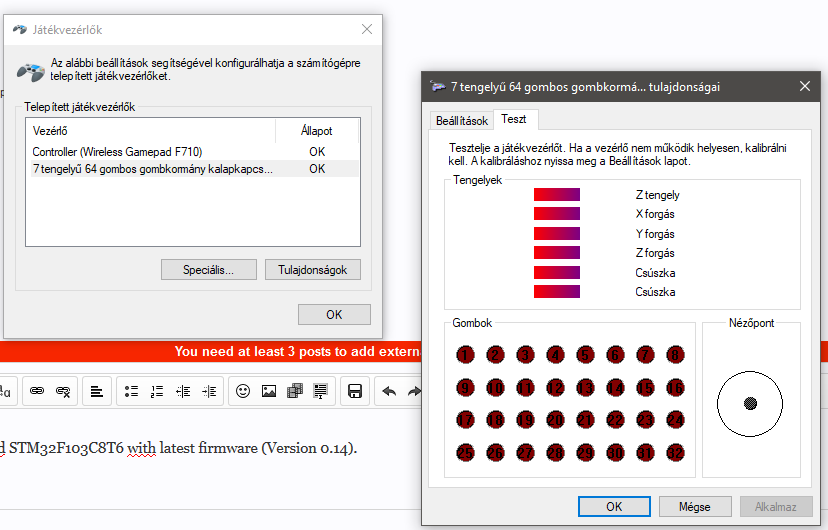
Task: Click the insert link icon
Action: click(37, 391)
